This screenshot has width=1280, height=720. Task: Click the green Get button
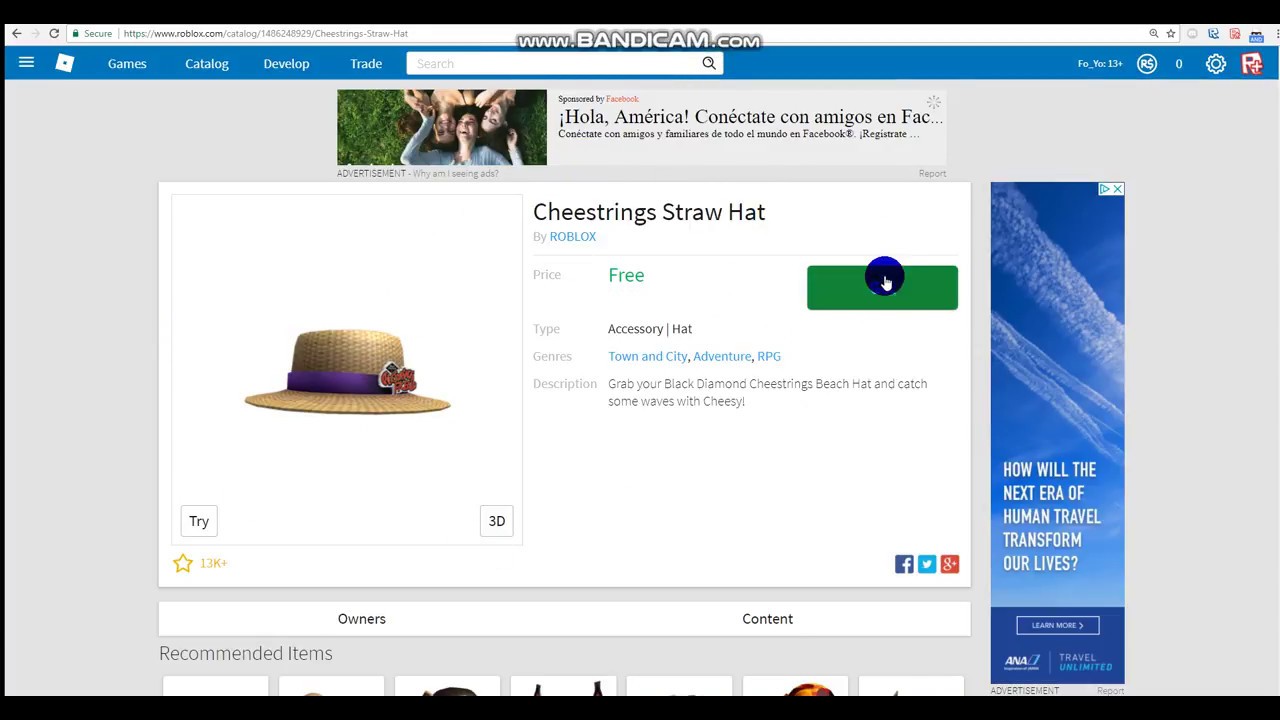tap(882, 288)
